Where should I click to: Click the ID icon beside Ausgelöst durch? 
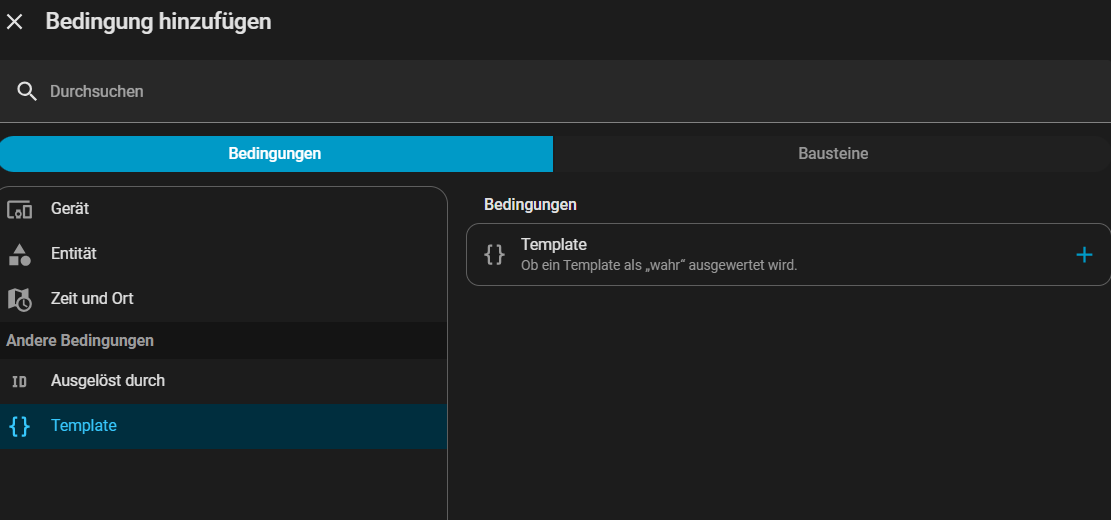(20, 381)
